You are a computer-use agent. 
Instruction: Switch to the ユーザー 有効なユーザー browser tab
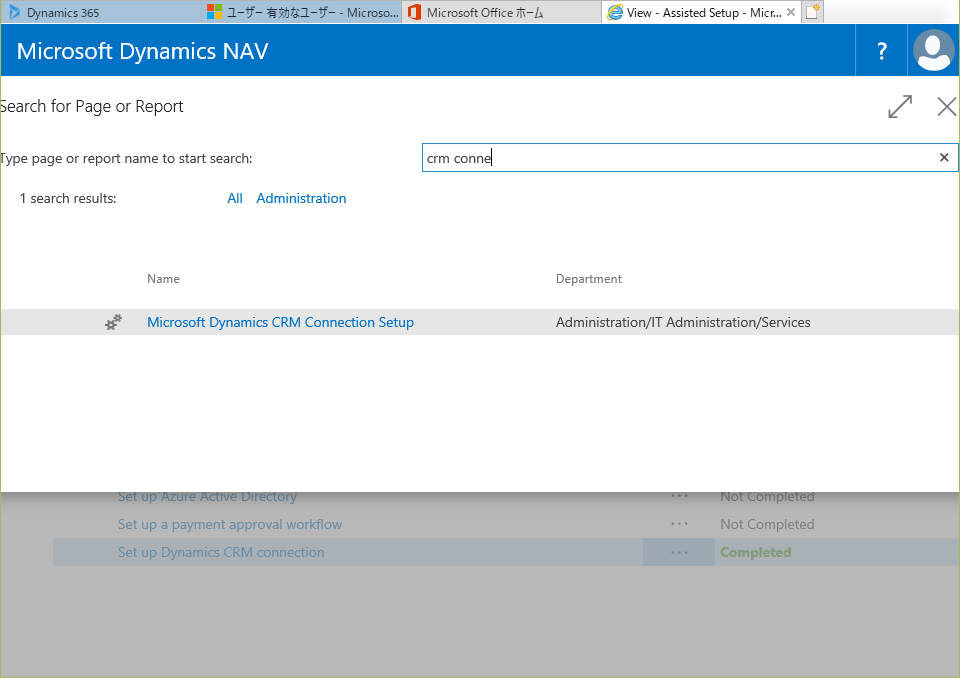coord(301,12)
